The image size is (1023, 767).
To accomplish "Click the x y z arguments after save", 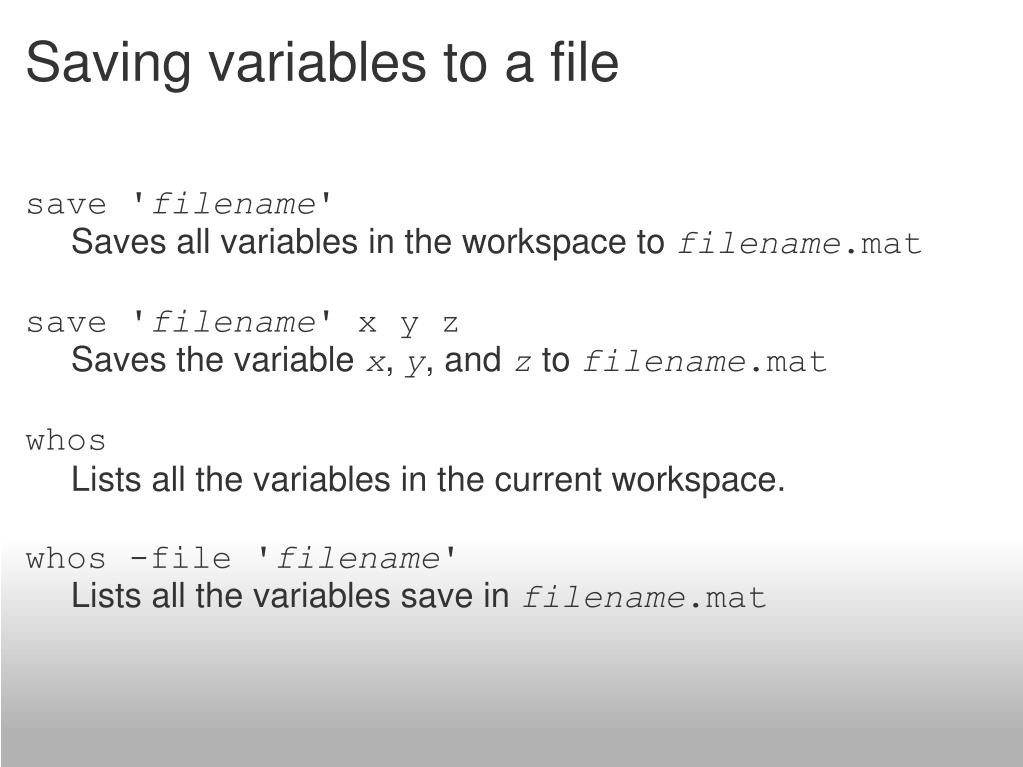I will point(408,324).
